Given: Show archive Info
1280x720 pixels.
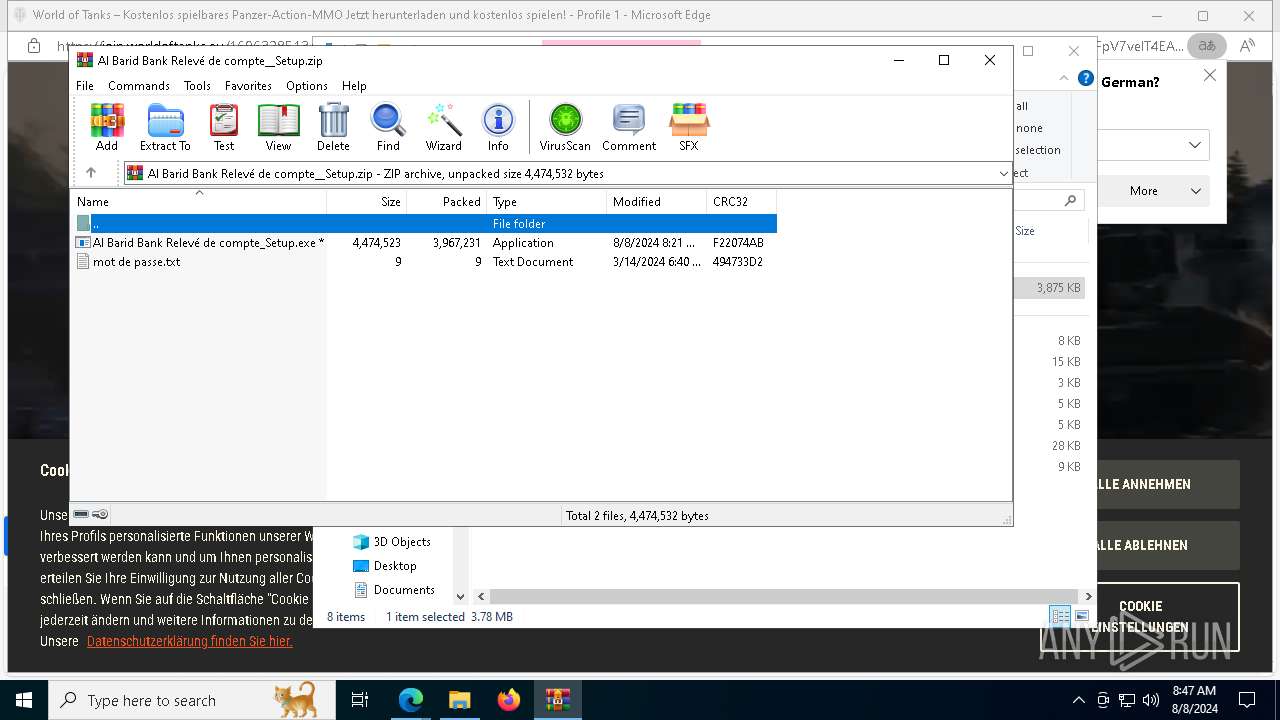Looking at the screenshot, I should point(498,128).
